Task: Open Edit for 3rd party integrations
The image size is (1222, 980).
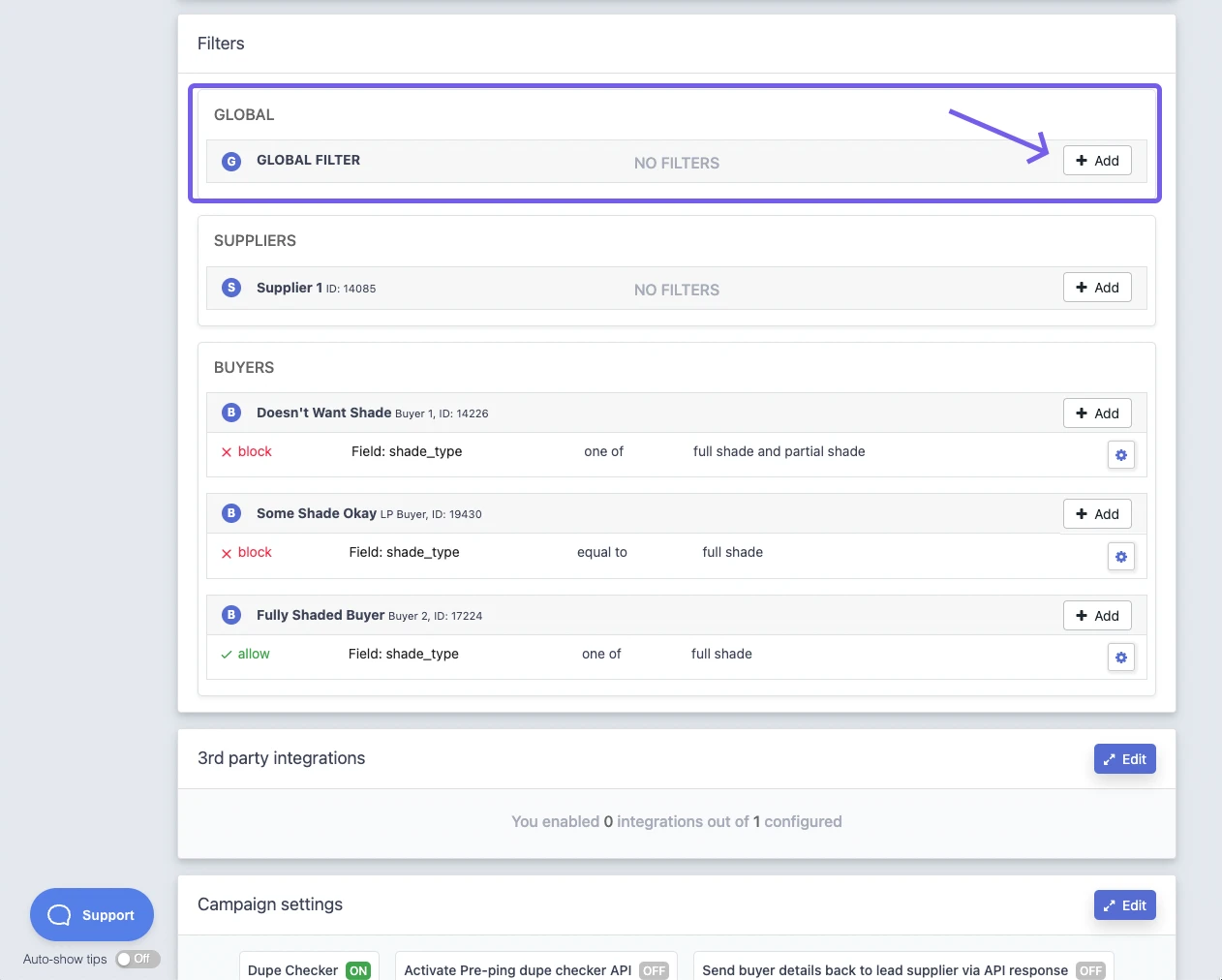Action: pos(1124,758)
